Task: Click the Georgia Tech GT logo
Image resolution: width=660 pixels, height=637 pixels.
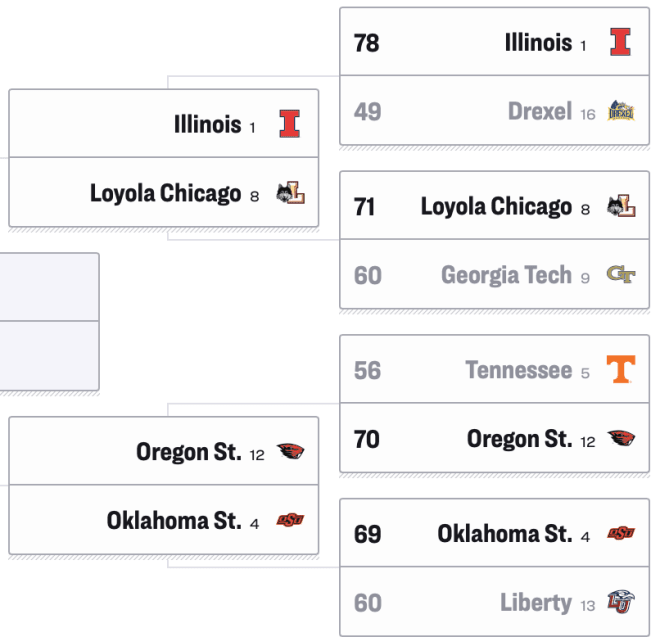Action: tap(621, 275)
